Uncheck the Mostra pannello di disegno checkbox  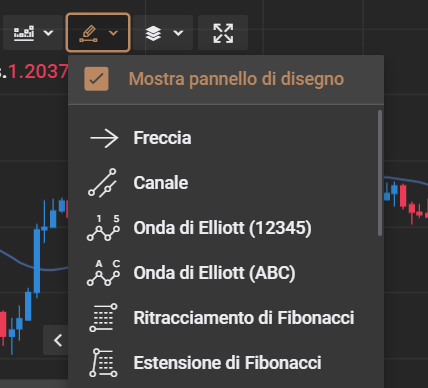pyautogui.click(x=96, y=79)
